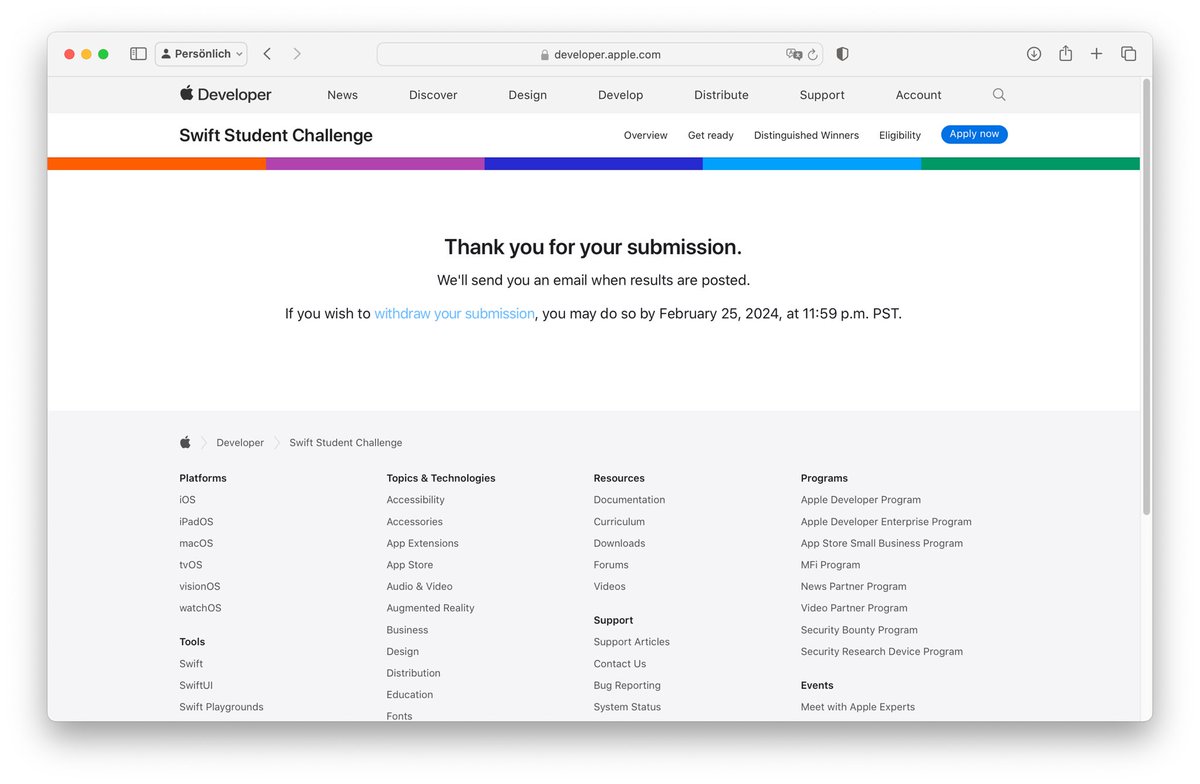Open the Account menu item
1200x784 pixels.
919,95
